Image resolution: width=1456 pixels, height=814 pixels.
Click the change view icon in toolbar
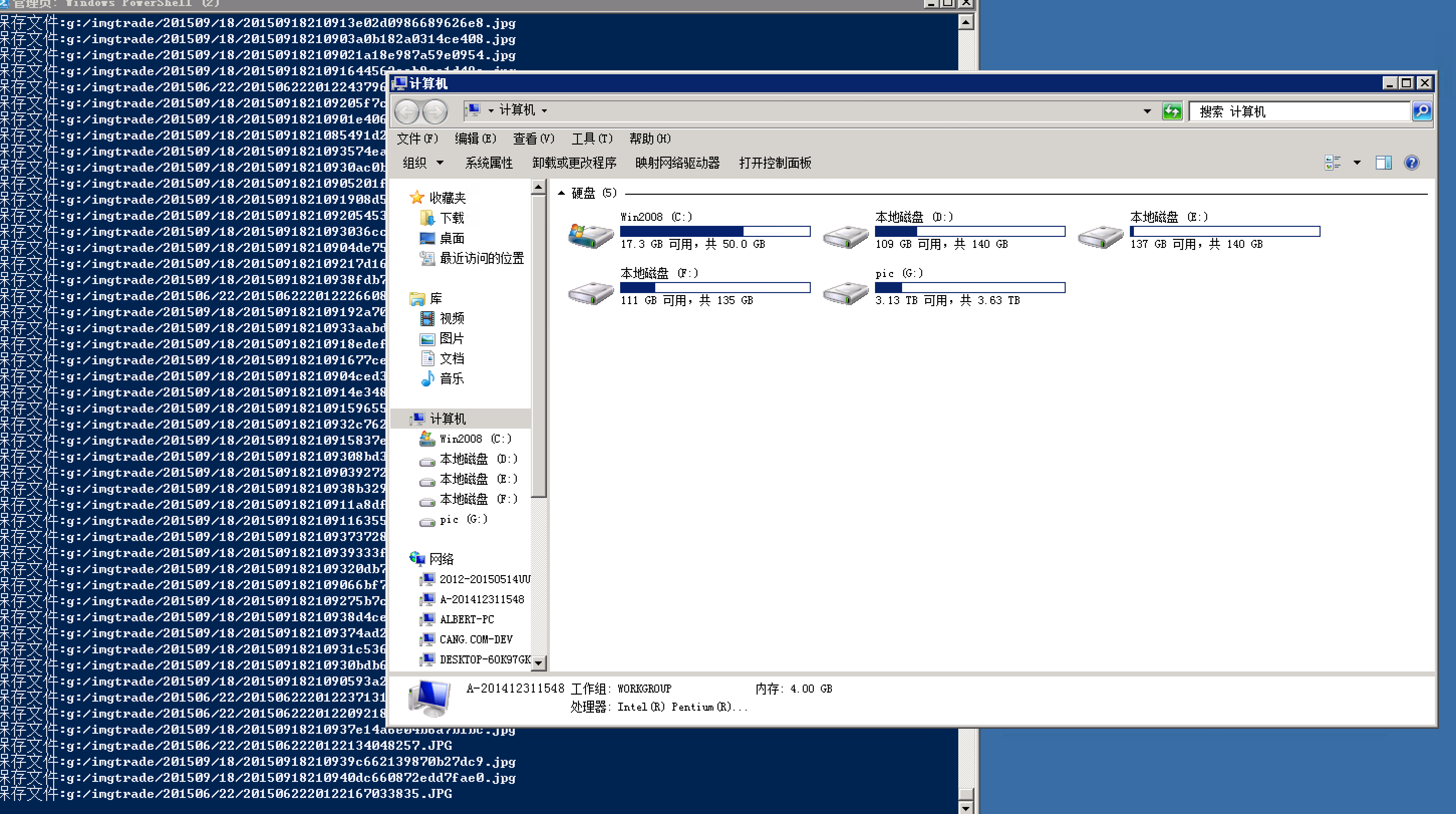pyautogui.click(x=1332, y=163)
